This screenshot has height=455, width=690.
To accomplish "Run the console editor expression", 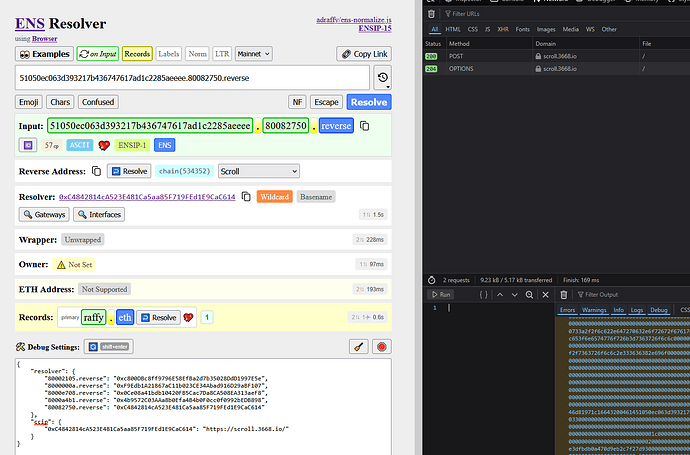I will 440,295.
